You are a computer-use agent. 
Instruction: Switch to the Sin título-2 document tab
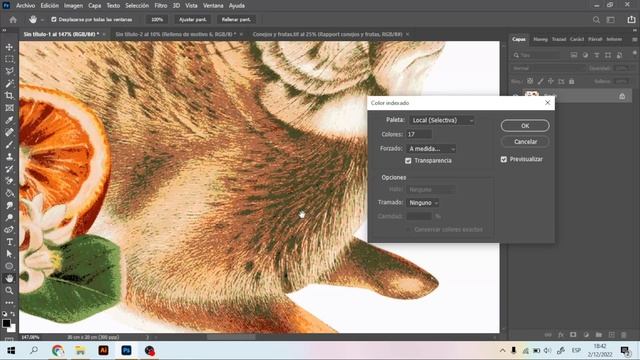pyautogui.click(x=176, y=34)
